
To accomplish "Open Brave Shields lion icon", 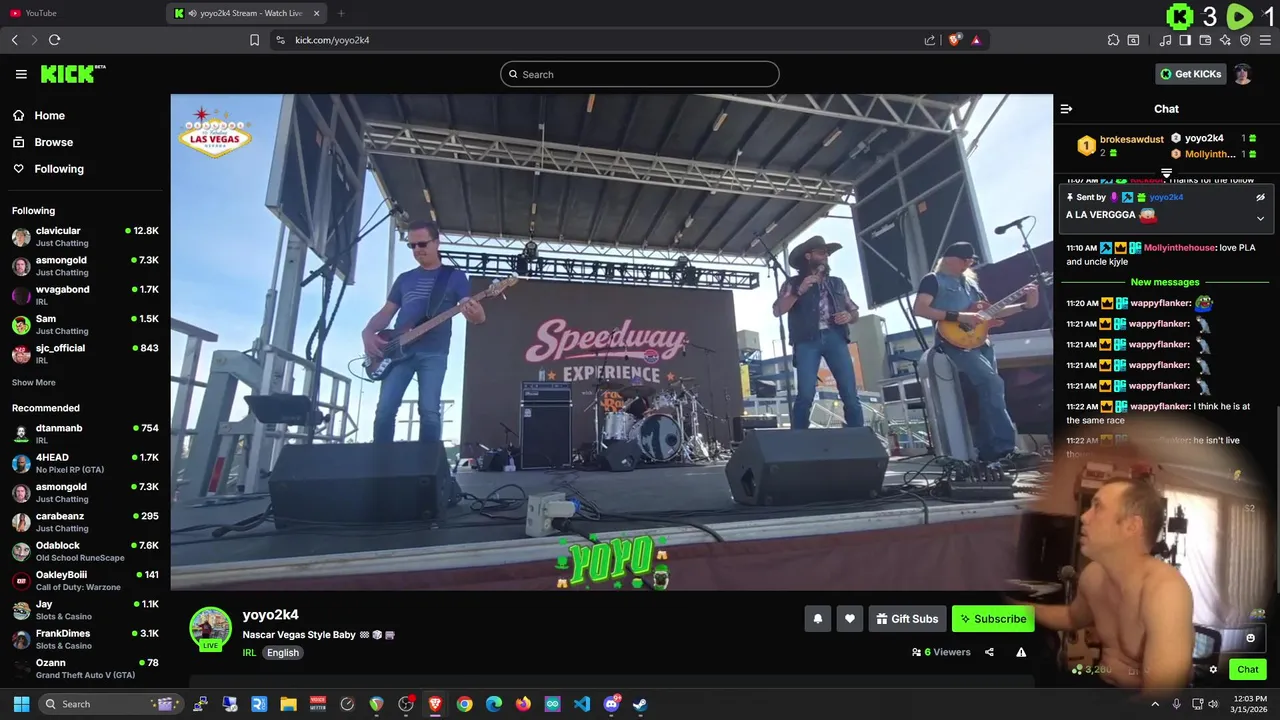I will (955, 40).
